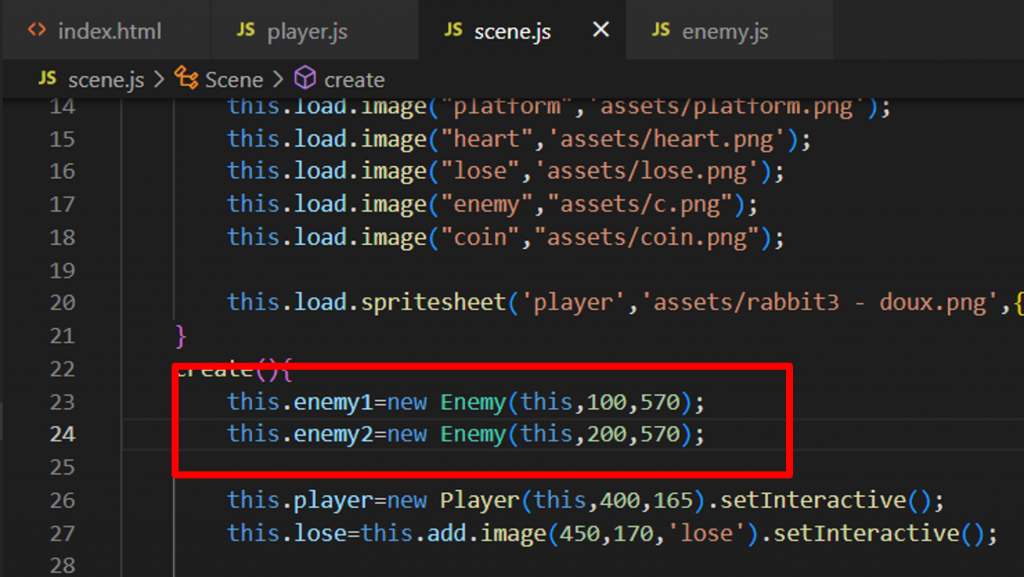Click line number 22 in gutter
Screen dimensions: 1024x577
[x=63, y=369]
